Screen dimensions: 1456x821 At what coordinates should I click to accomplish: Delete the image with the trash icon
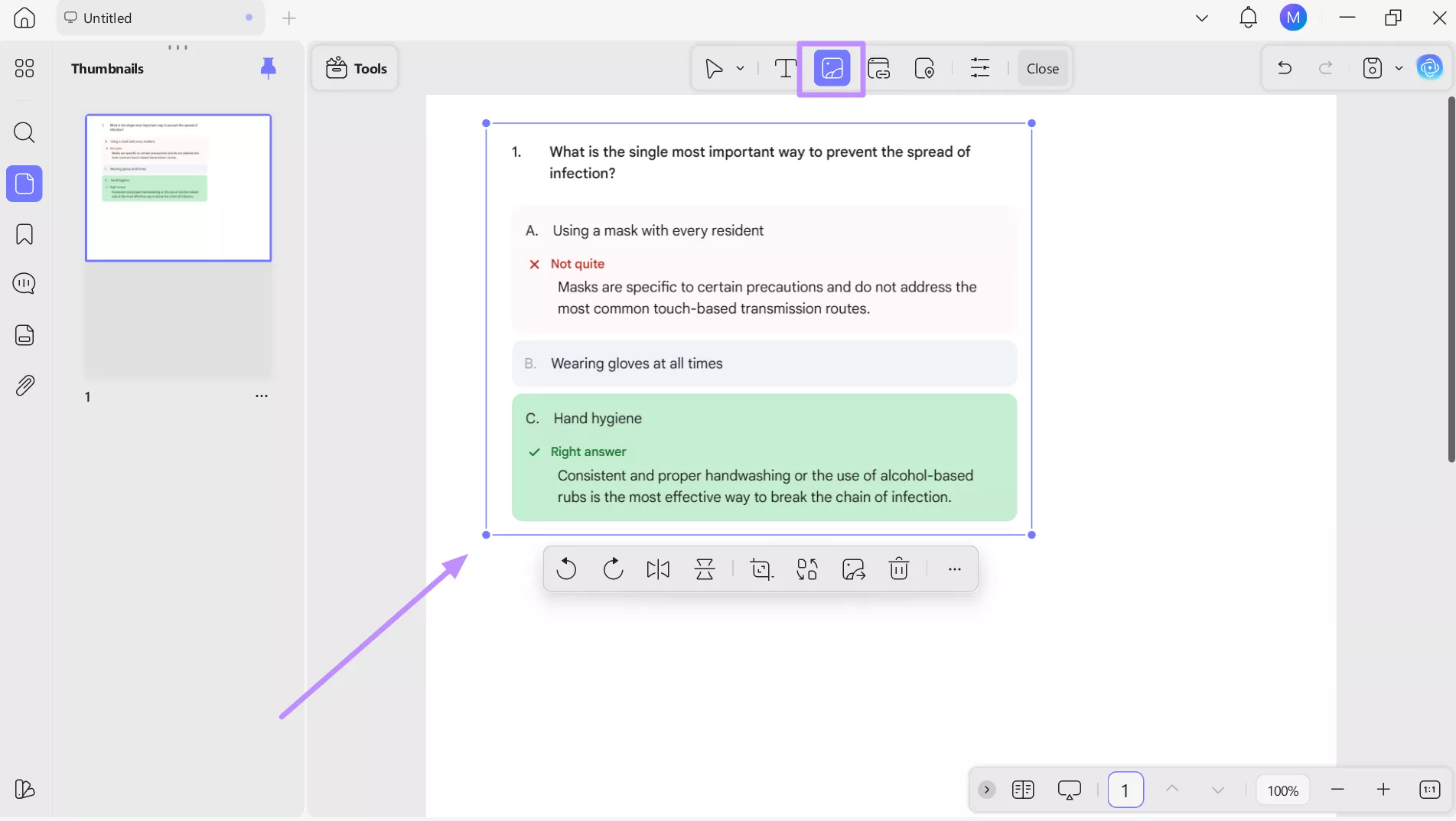[x=899, y=569]
